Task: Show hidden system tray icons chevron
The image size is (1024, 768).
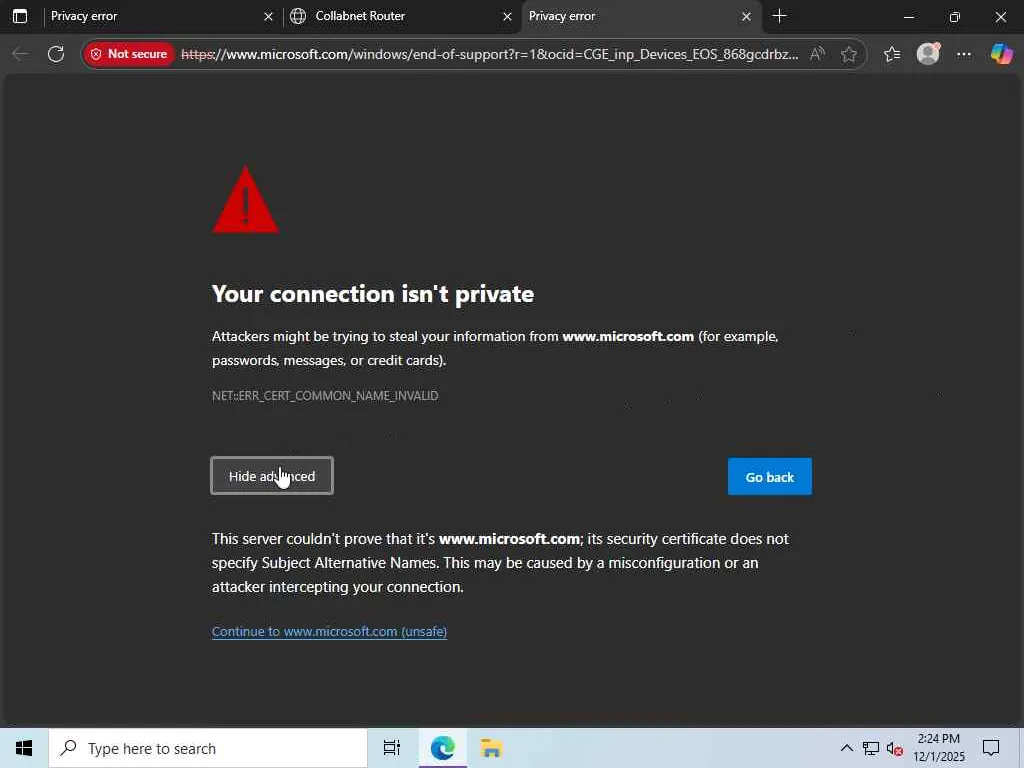Action: 846,748
